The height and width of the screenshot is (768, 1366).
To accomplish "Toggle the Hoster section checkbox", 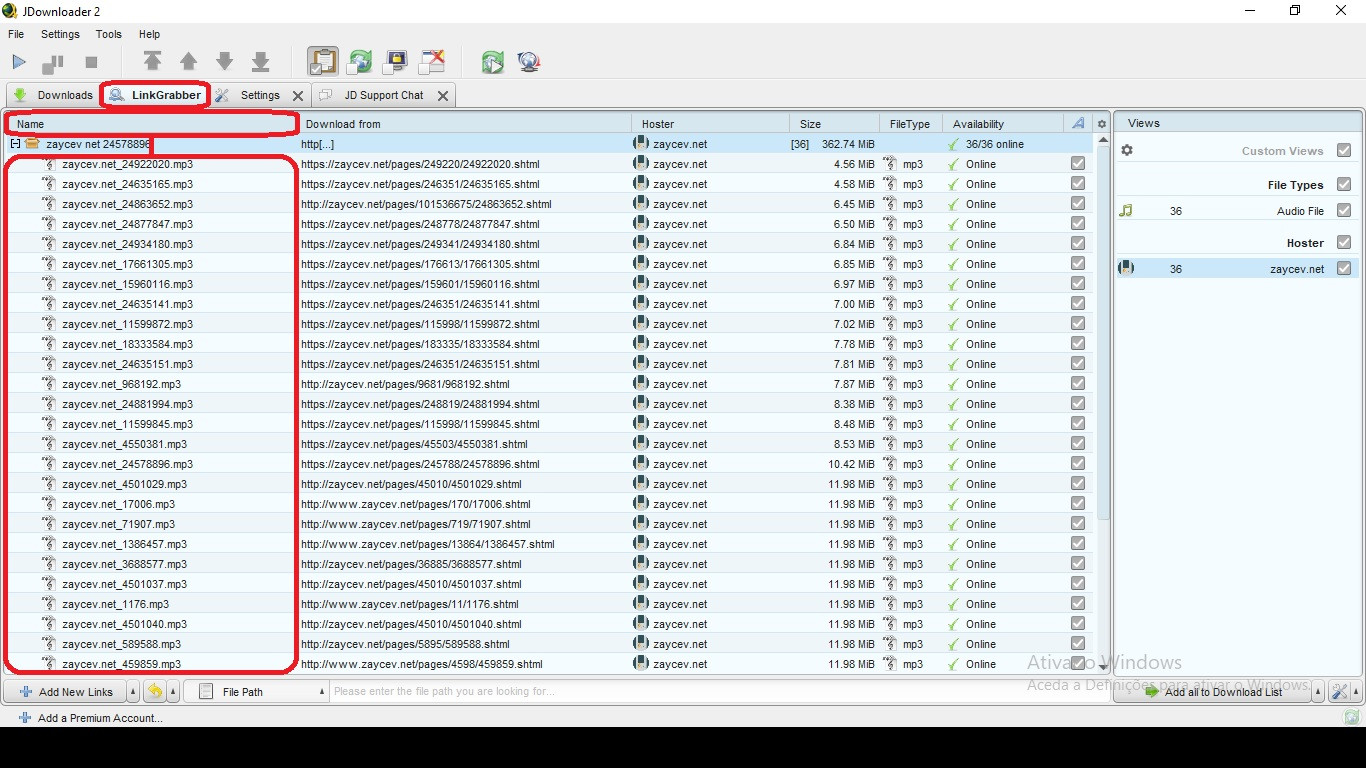I will [x=1344, y=243].
